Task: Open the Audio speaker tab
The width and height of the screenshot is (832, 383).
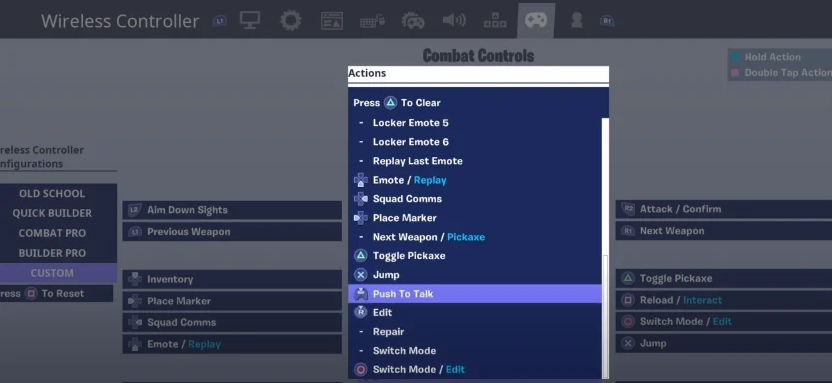Action: click(454, 21)
